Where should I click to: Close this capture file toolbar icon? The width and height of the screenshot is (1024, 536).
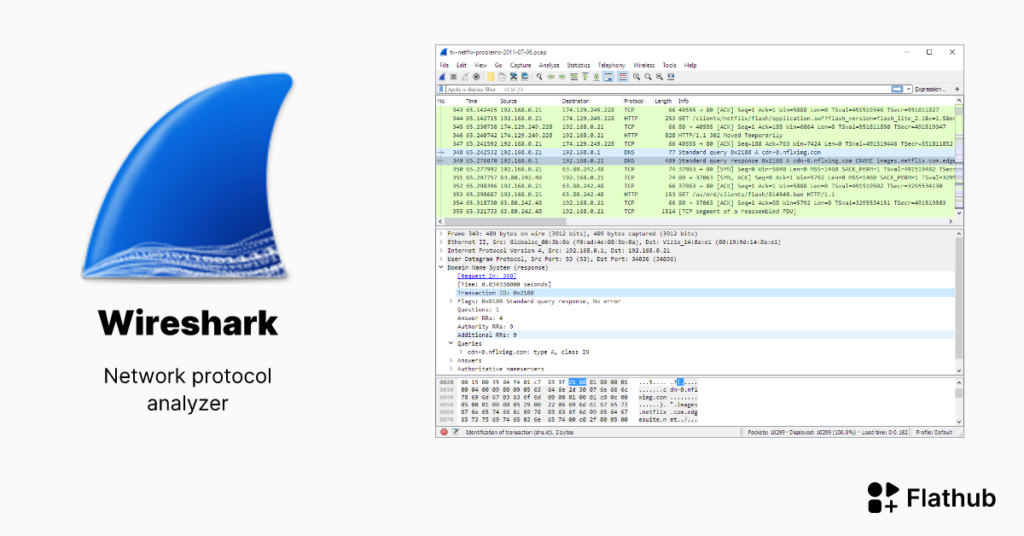513,77
